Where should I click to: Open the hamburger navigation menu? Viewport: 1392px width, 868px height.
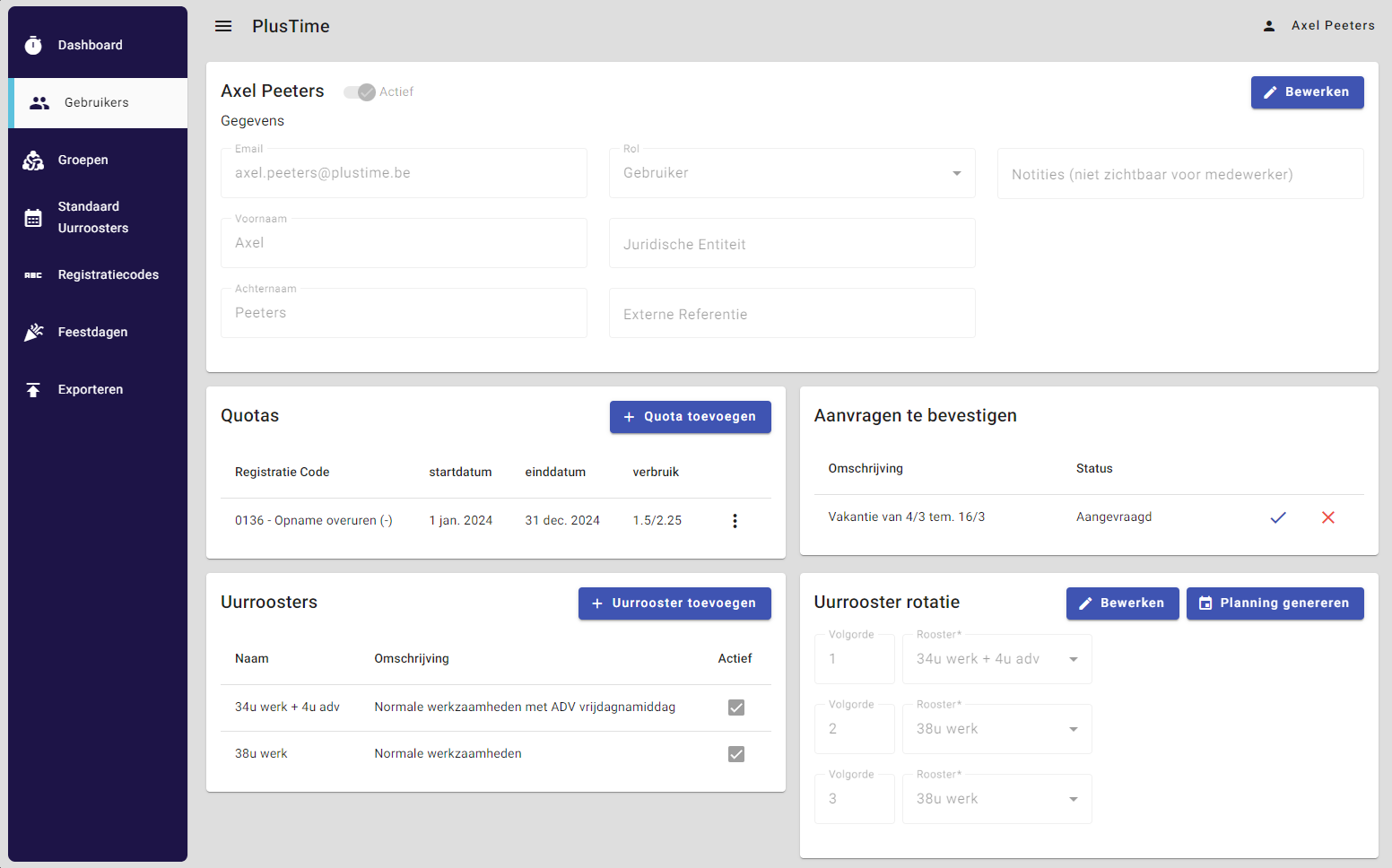click(x=223, y=27)
